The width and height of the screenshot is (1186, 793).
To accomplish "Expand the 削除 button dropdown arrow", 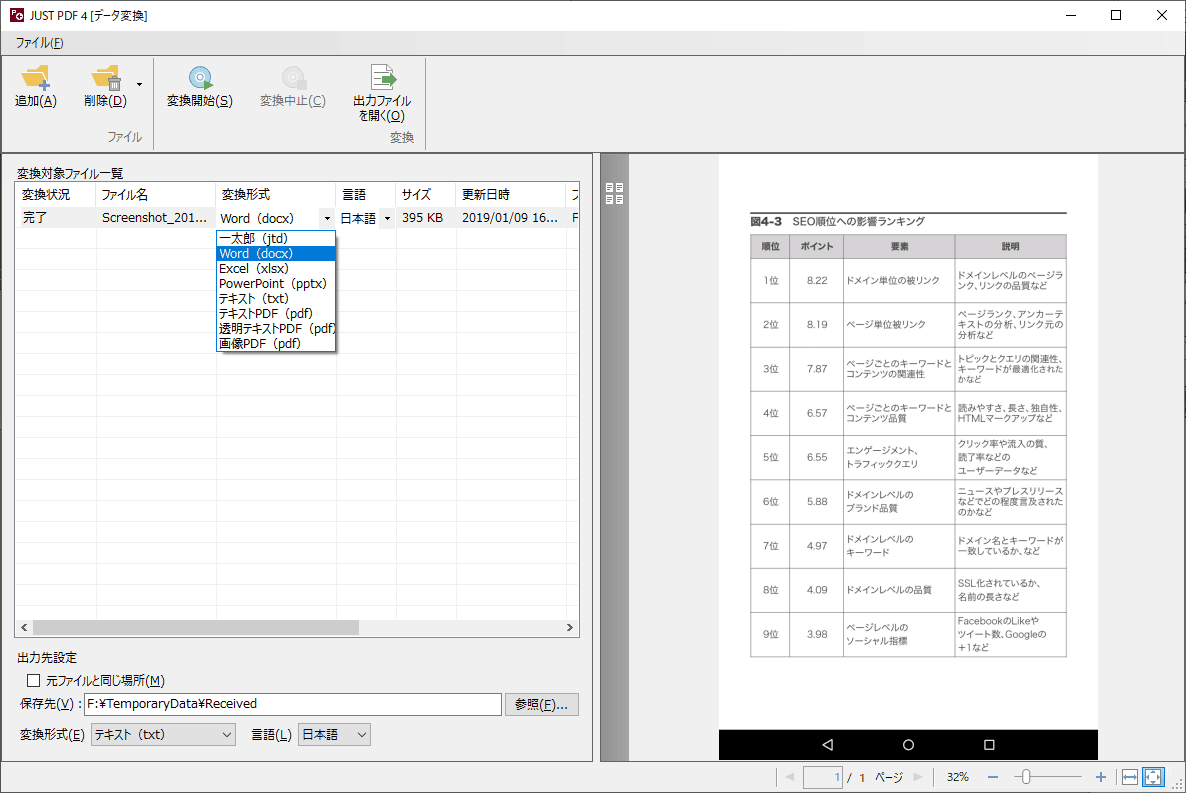I will pyautogui.click(x=139, y=84).
